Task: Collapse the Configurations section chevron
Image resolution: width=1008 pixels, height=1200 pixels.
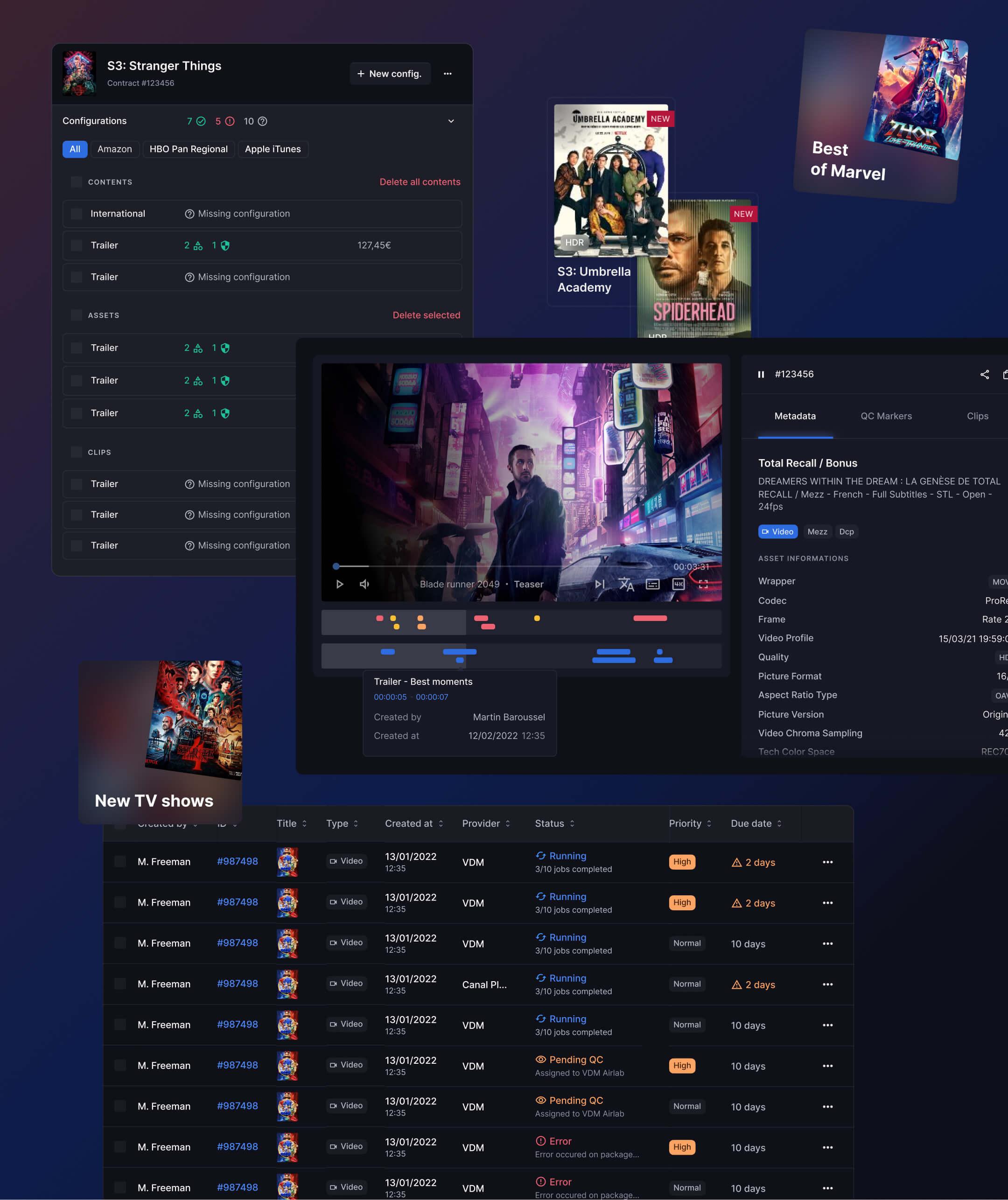Action: [451, 121]
